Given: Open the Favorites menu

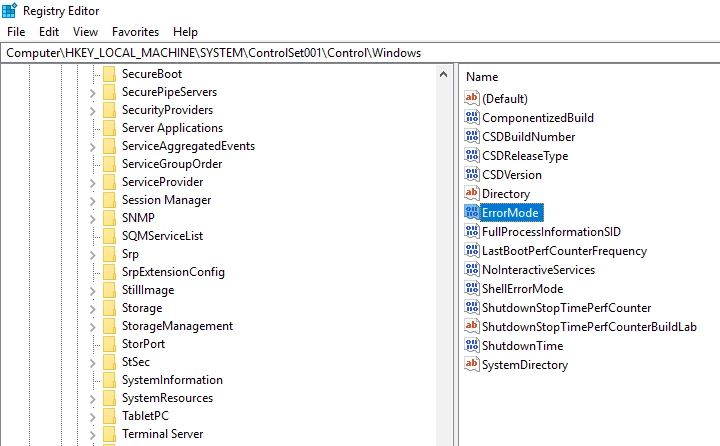Looking at the screenshot, I should 135,32.
